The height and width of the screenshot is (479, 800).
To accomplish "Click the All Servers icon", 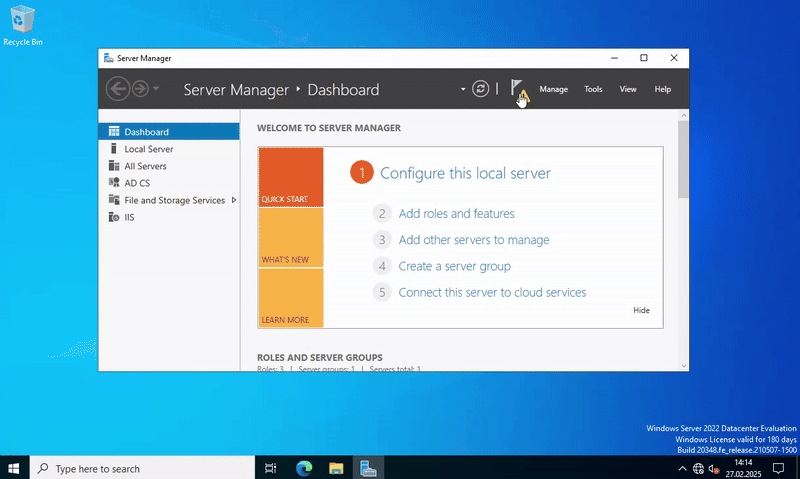I will (x=114, y=165).
